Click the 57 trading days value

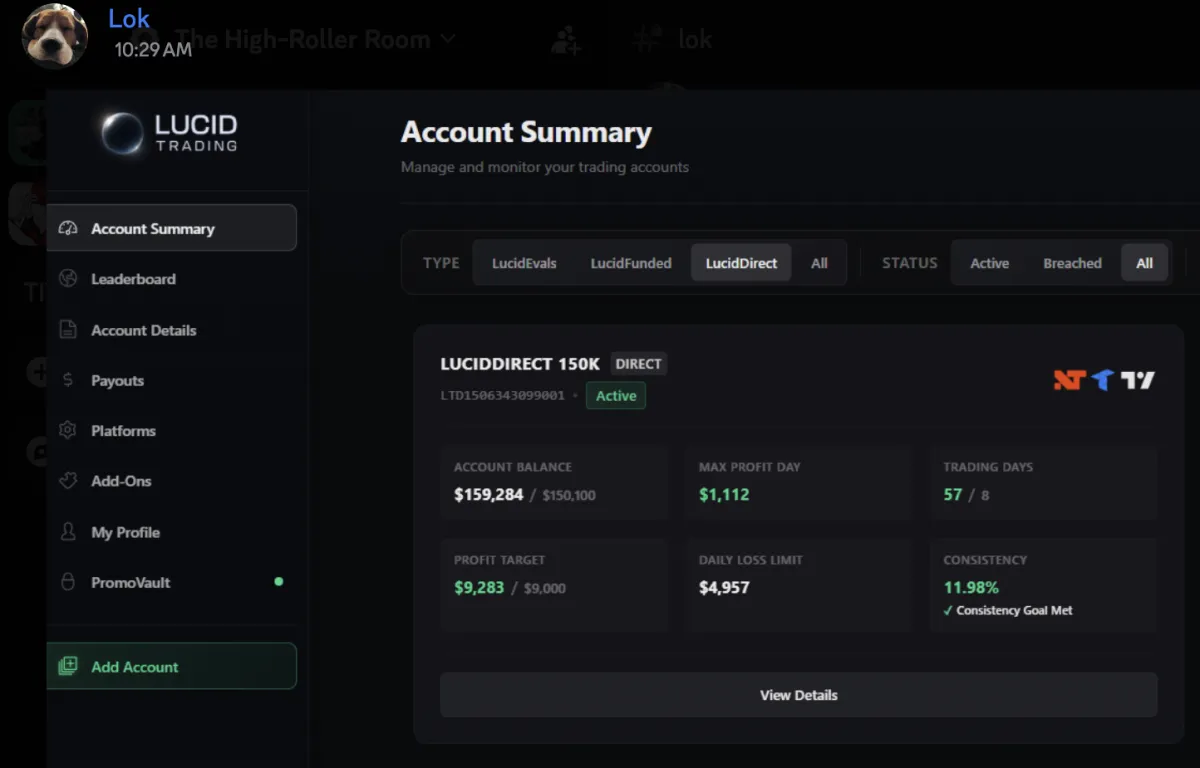click(953, 494)
